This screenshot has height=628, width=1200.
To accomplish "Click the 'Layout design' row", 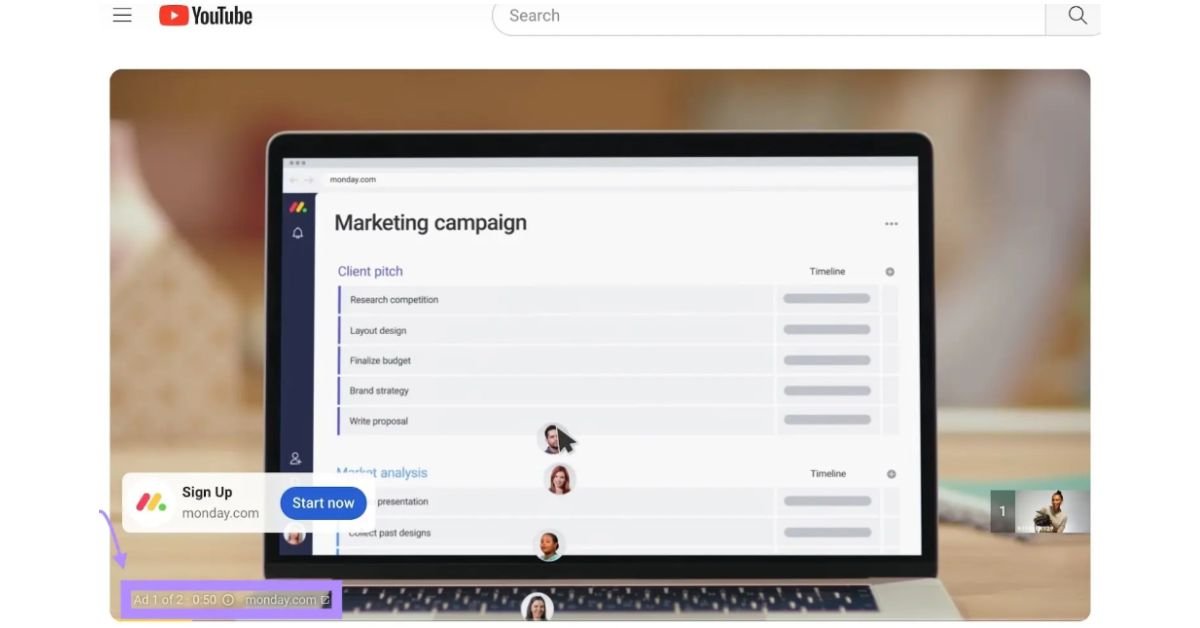I will click(x=556, y=330).
